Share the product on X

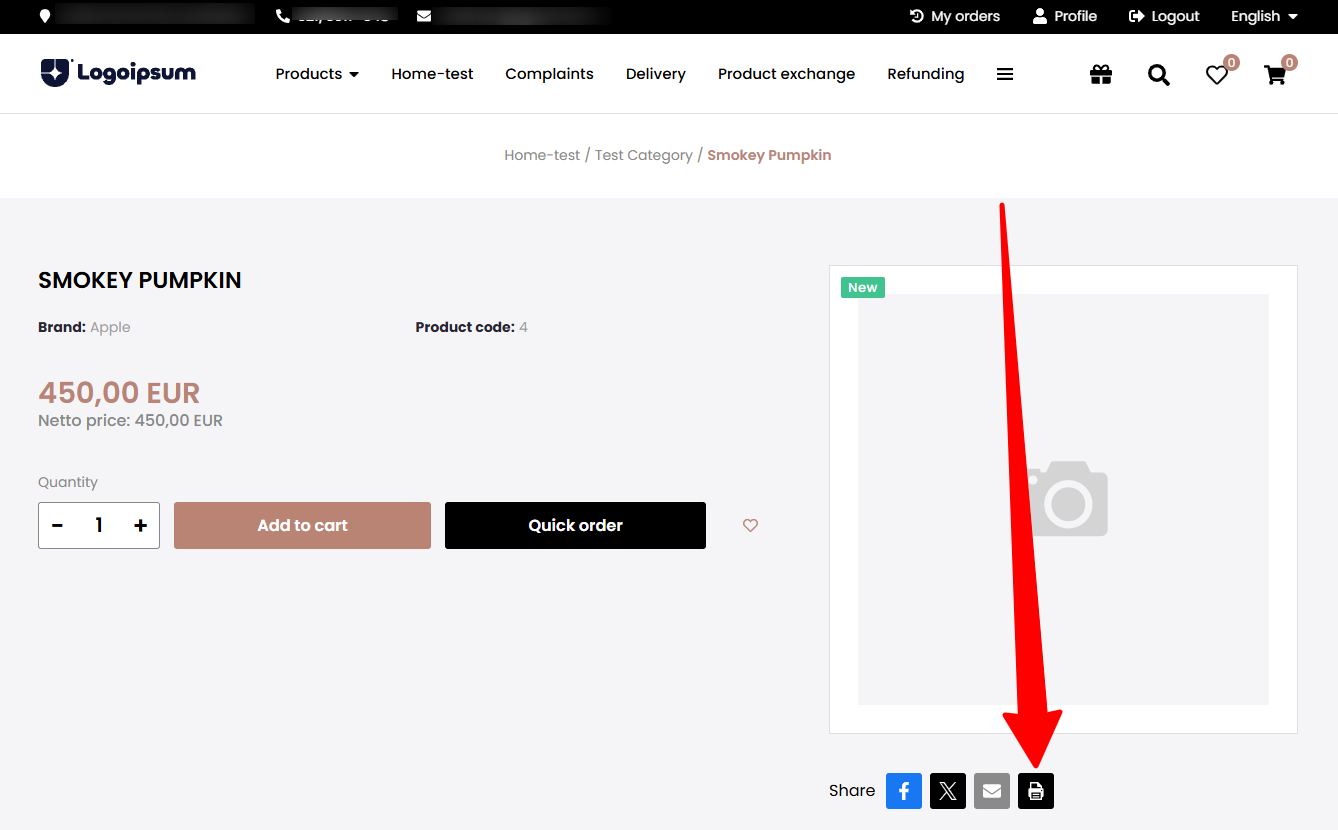(x=947, y=791)
